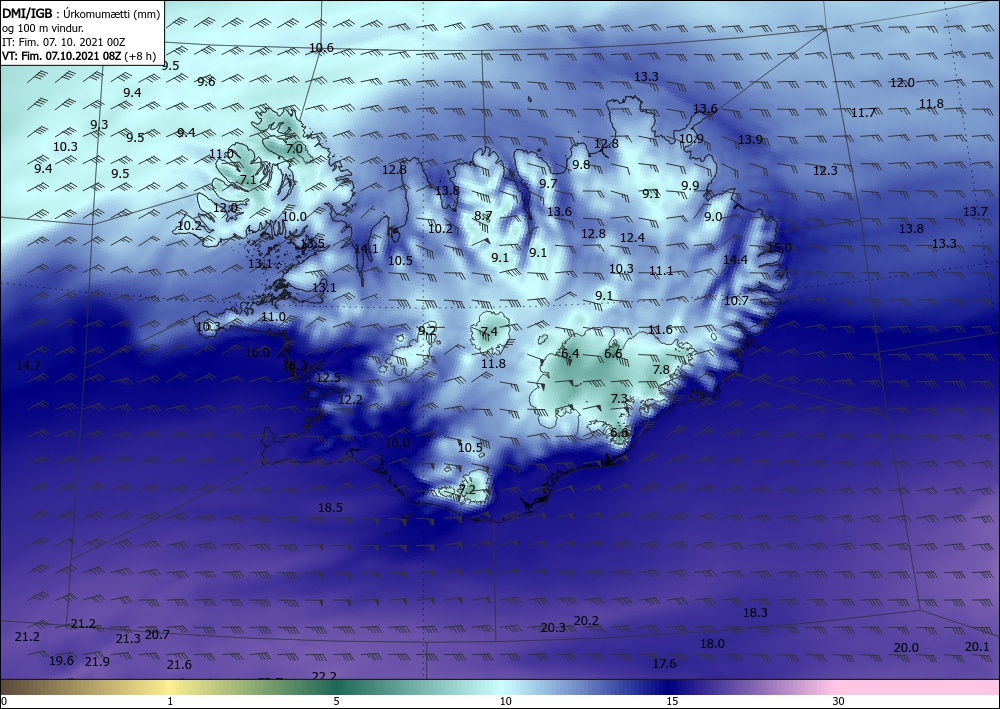Select the initial time line "IT: Fim. 07. 10. 2021 00Z"
Viewport: 1000px width, 709px height.
click(64, 42)
